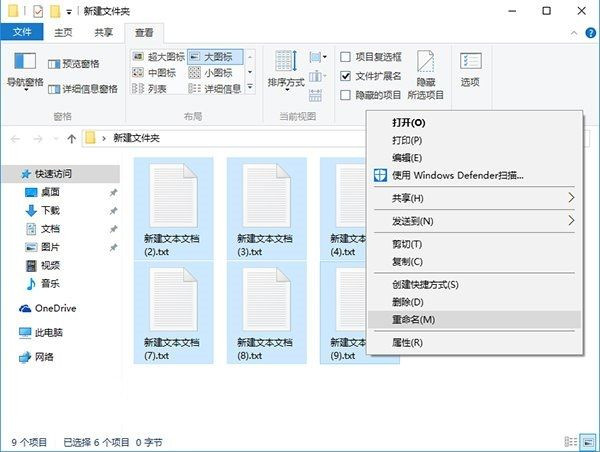Click the 隐藏所选项目 hide selected items icon
This screenshot has width=600, height=452.
point(426,72)
